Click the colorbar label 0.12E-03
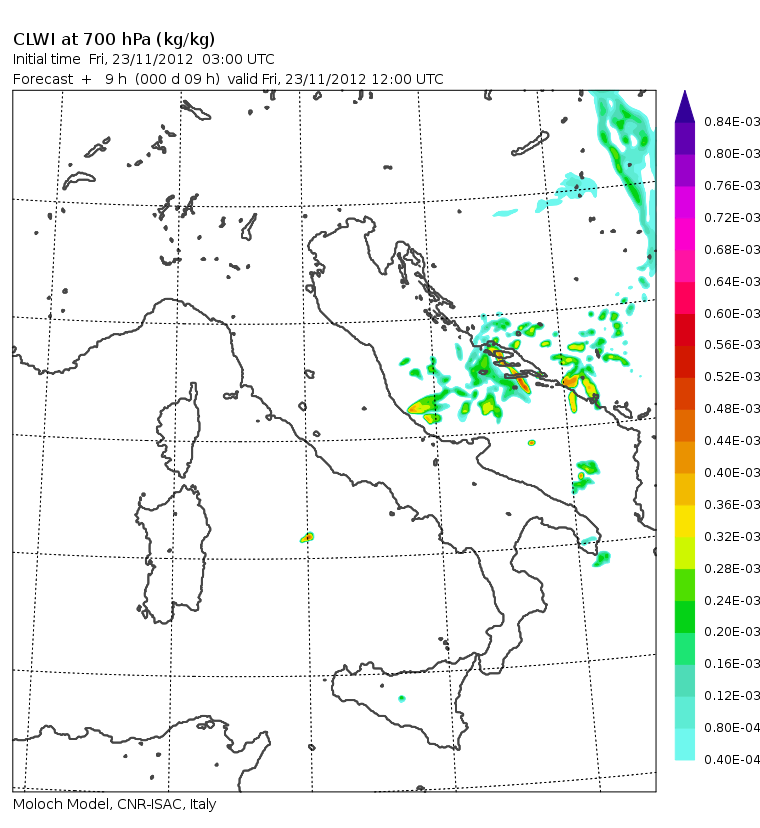 point(732,695)
